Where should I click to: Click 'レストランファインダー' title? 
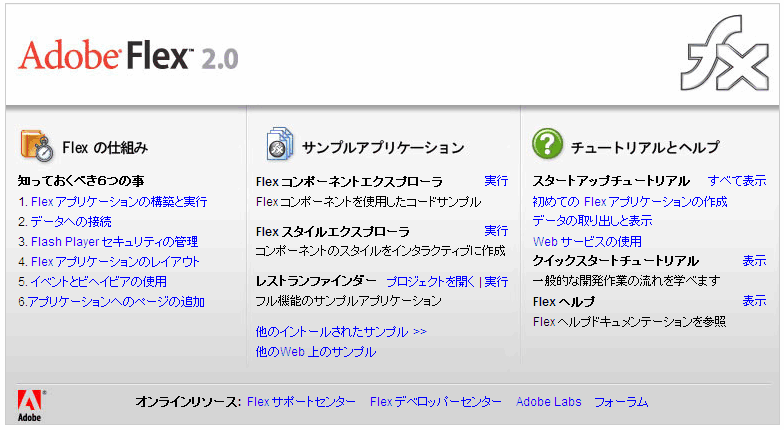pos(316,281)
